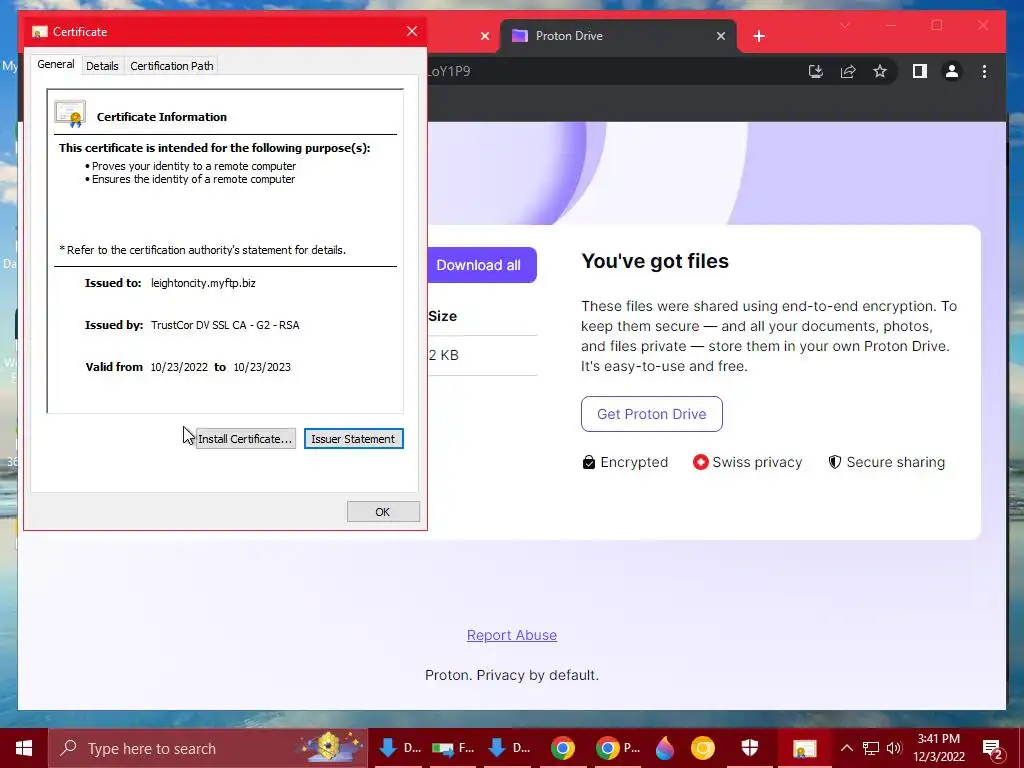Viewport: 1024px width, 768px height.
Task: Close the Certificate dialog window
Action: tap(411, 31)
